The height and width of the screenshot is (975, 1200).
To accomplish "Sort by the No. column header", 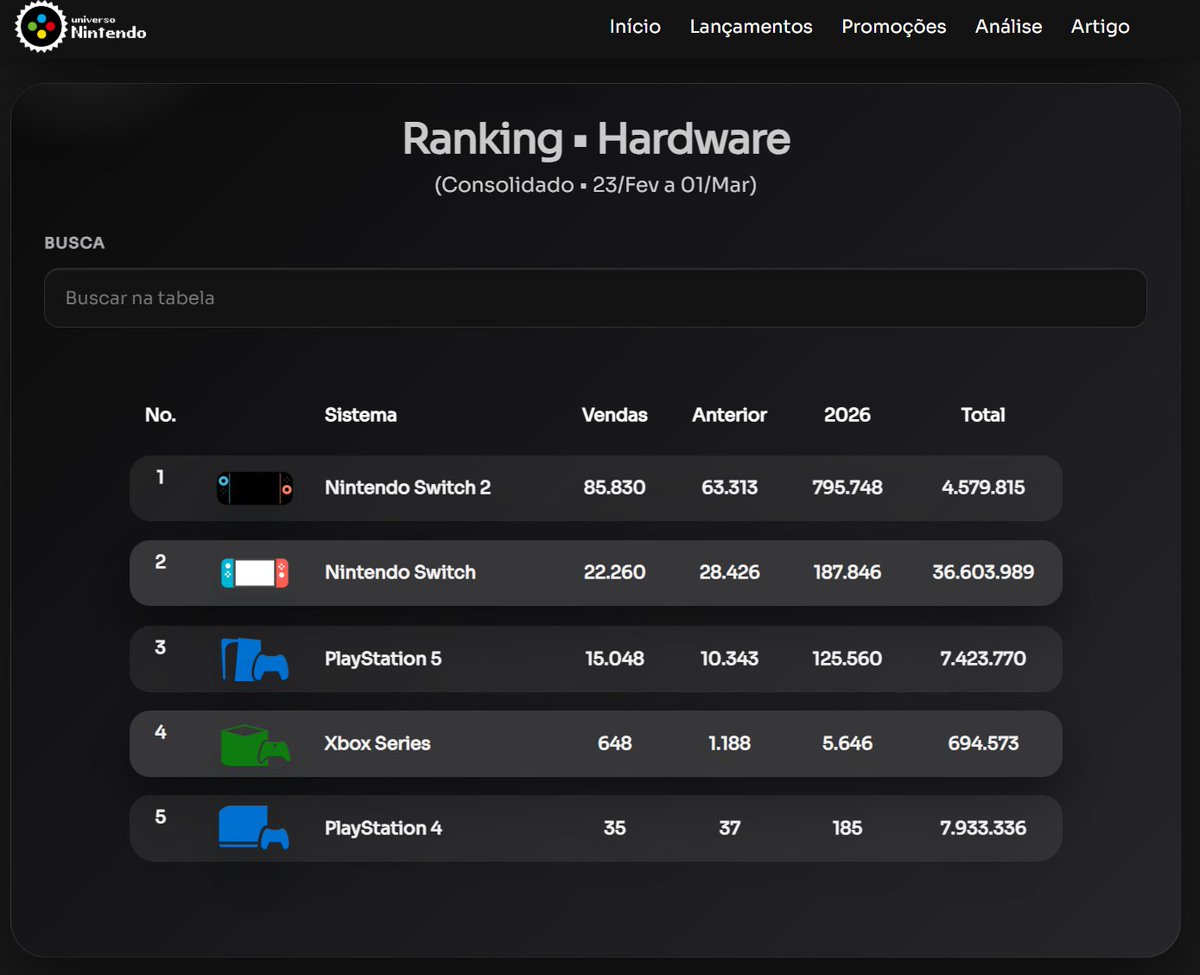I will click(x=160, y=415).
